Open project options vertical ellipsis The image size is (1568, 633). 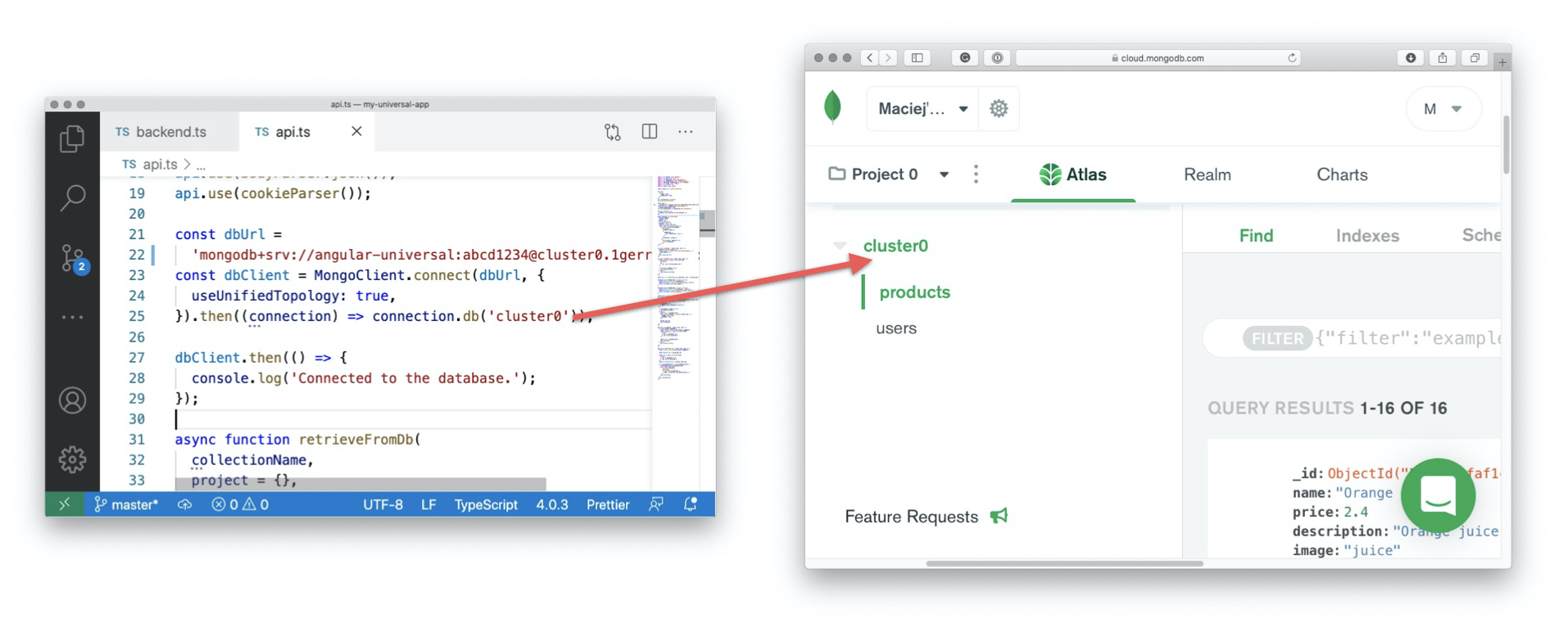pyautogui.click(x=976, y=174)
